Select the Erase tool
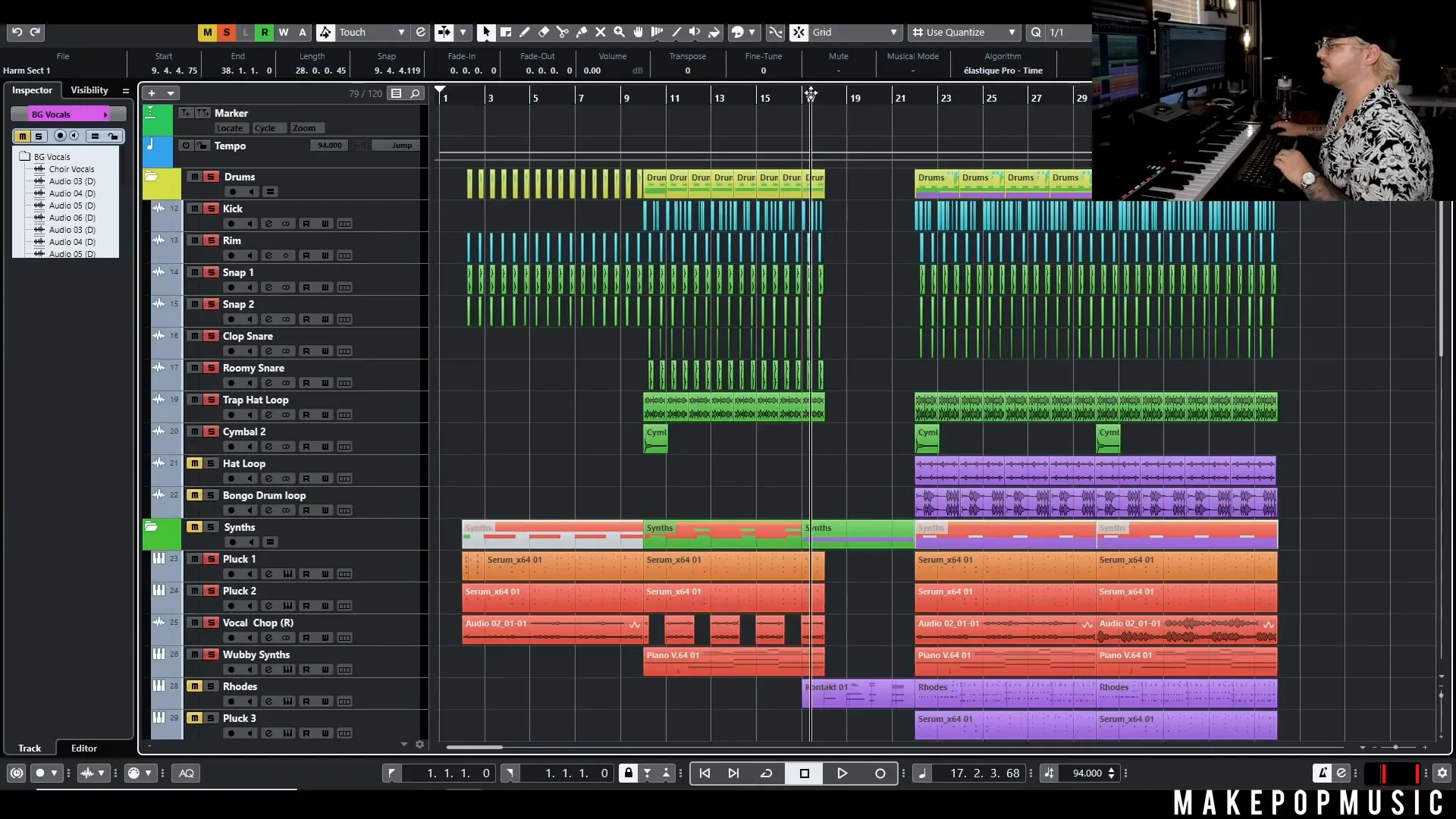The image size is (1456, 819). [x=544, y=32]
